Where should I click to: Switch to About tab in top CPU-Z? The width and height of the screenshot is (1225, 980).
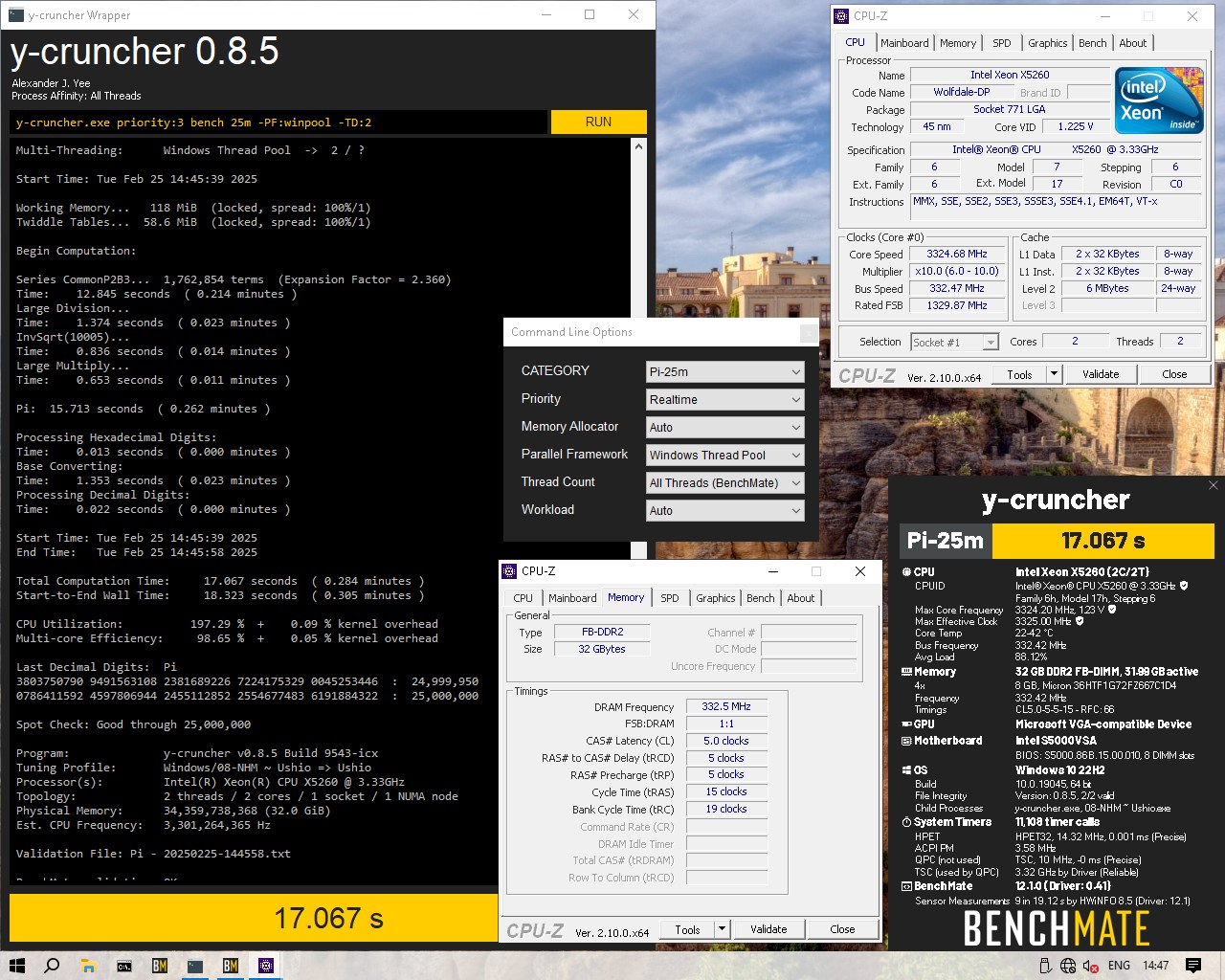coord(1133,43)
